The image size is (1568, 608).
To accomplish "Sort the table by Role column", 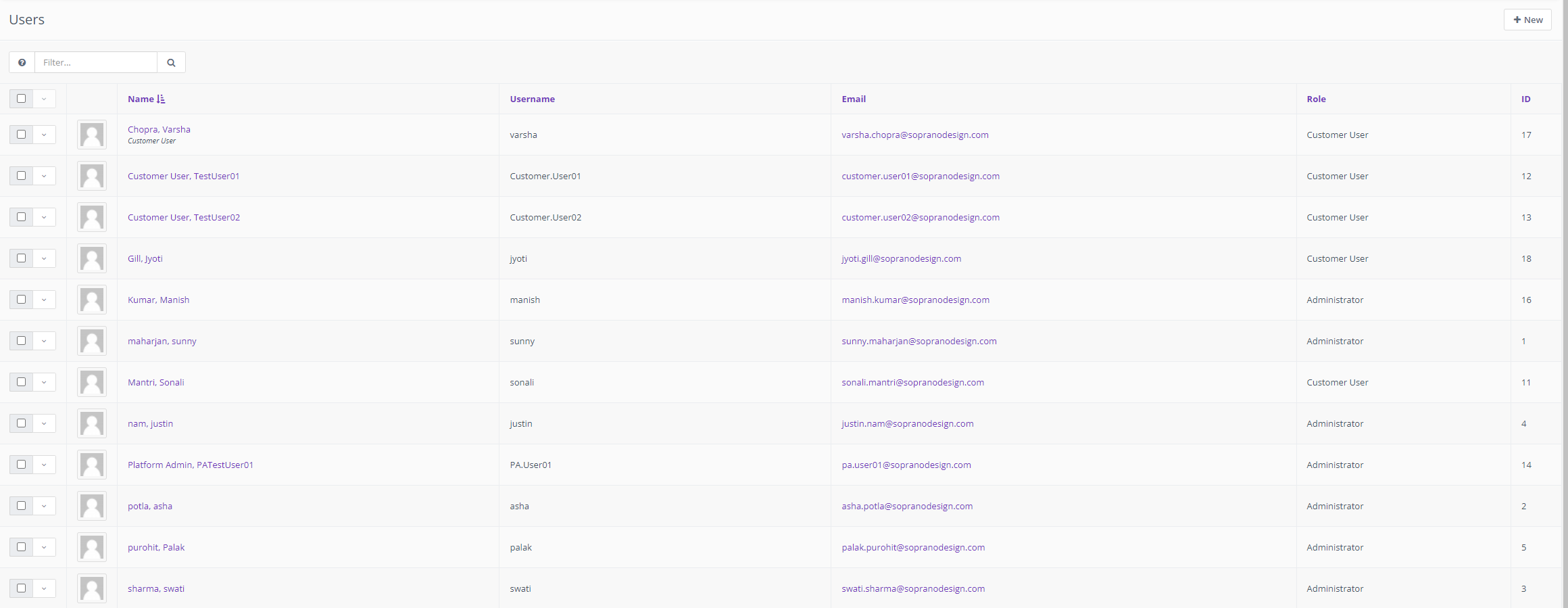I will (x=1316, y=99).
